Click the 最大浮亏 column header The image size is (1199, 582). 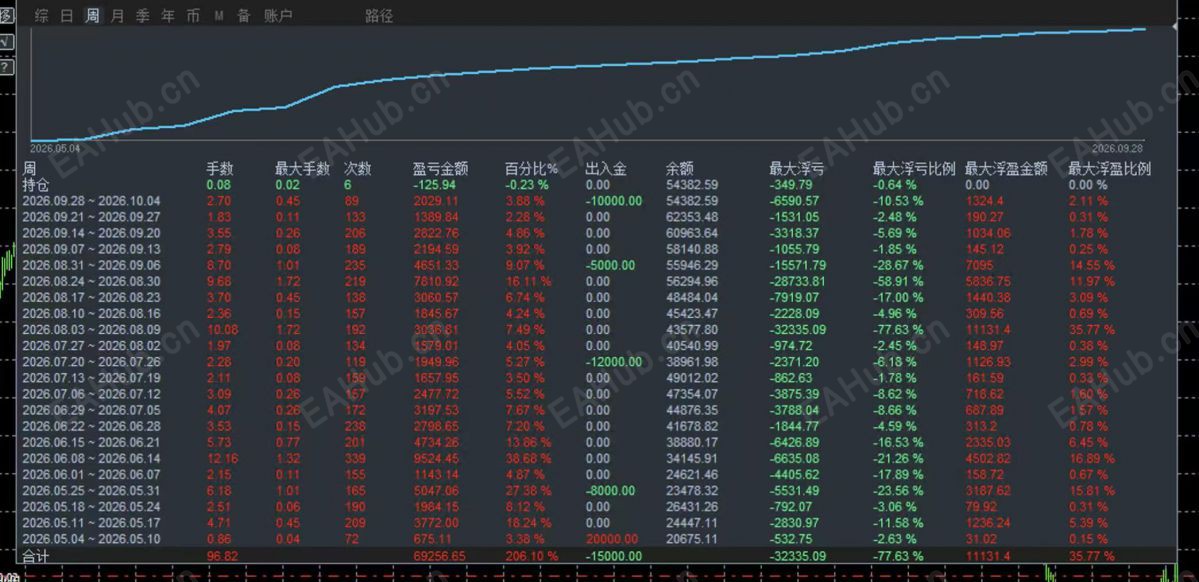click(797, 169)
